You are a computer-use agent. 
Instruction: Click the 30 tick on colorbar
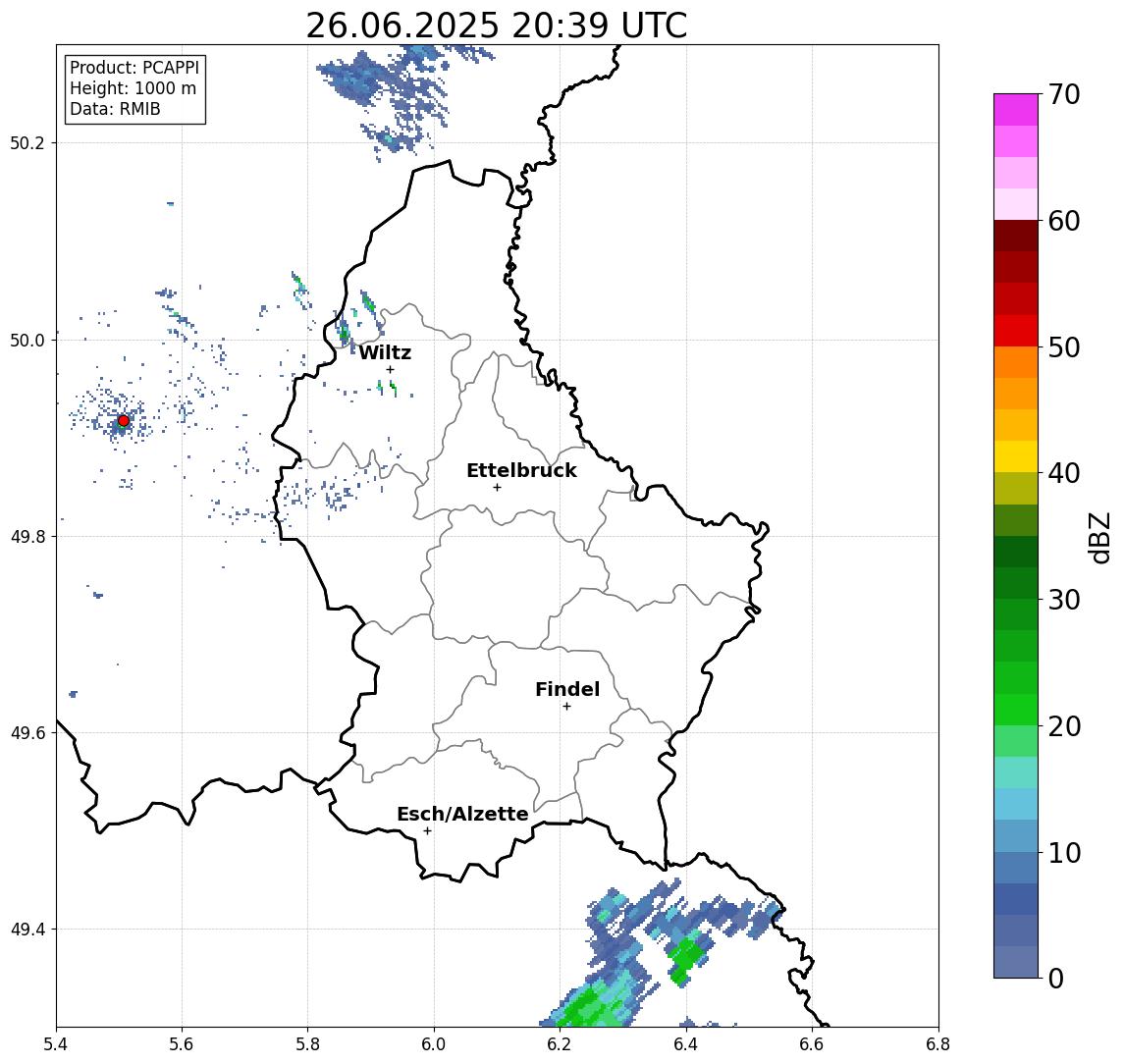pos(1064,600)
